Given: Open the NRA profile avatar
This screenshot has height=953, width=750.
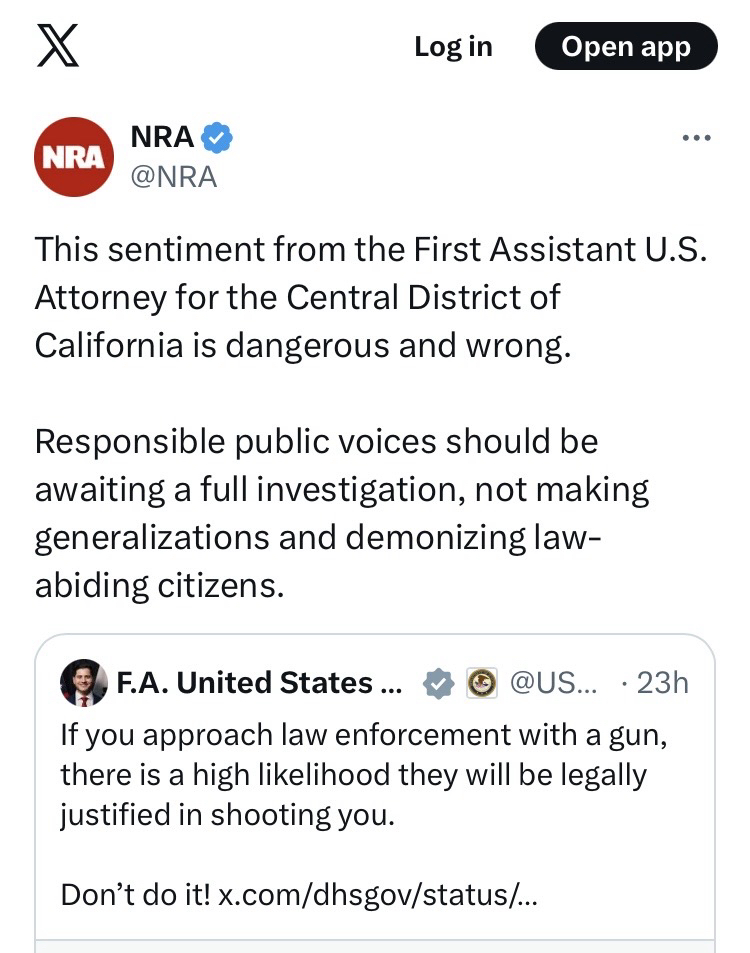Looking at the screenshot, I should tap(73, 157).
